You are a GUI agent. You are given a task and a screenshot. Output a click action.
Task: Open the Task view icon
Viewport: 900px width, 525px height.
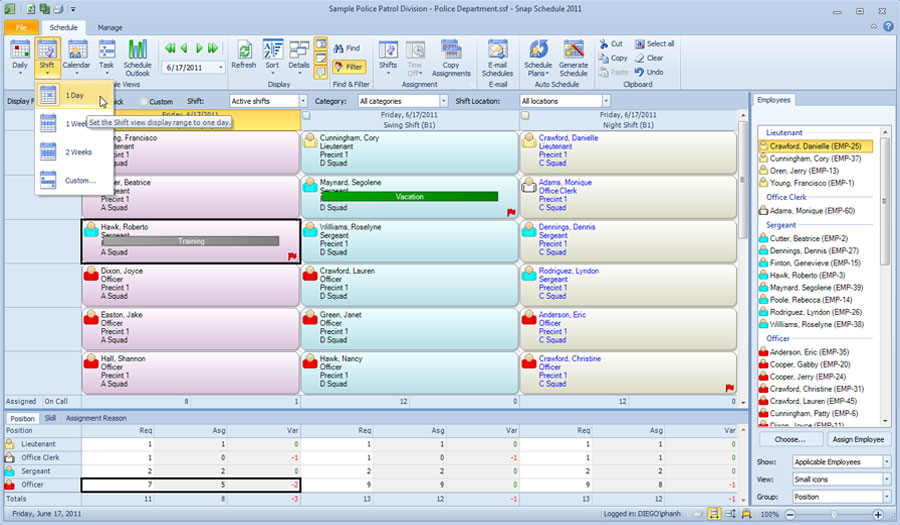[x=106, y=56]
